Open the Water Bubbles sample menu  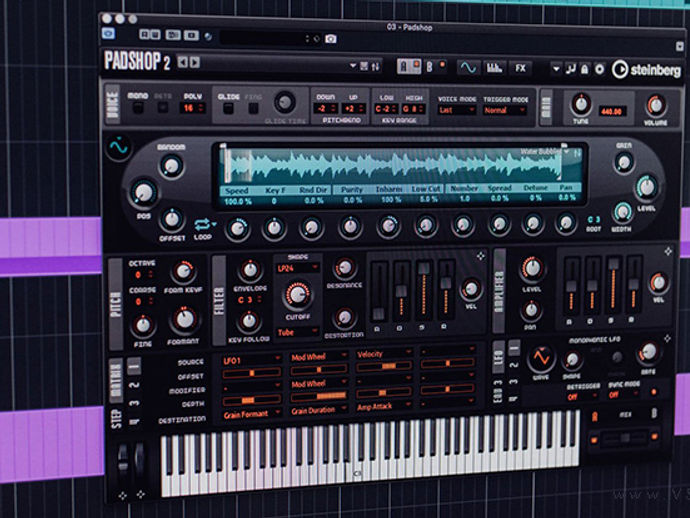tap(545, 151)
